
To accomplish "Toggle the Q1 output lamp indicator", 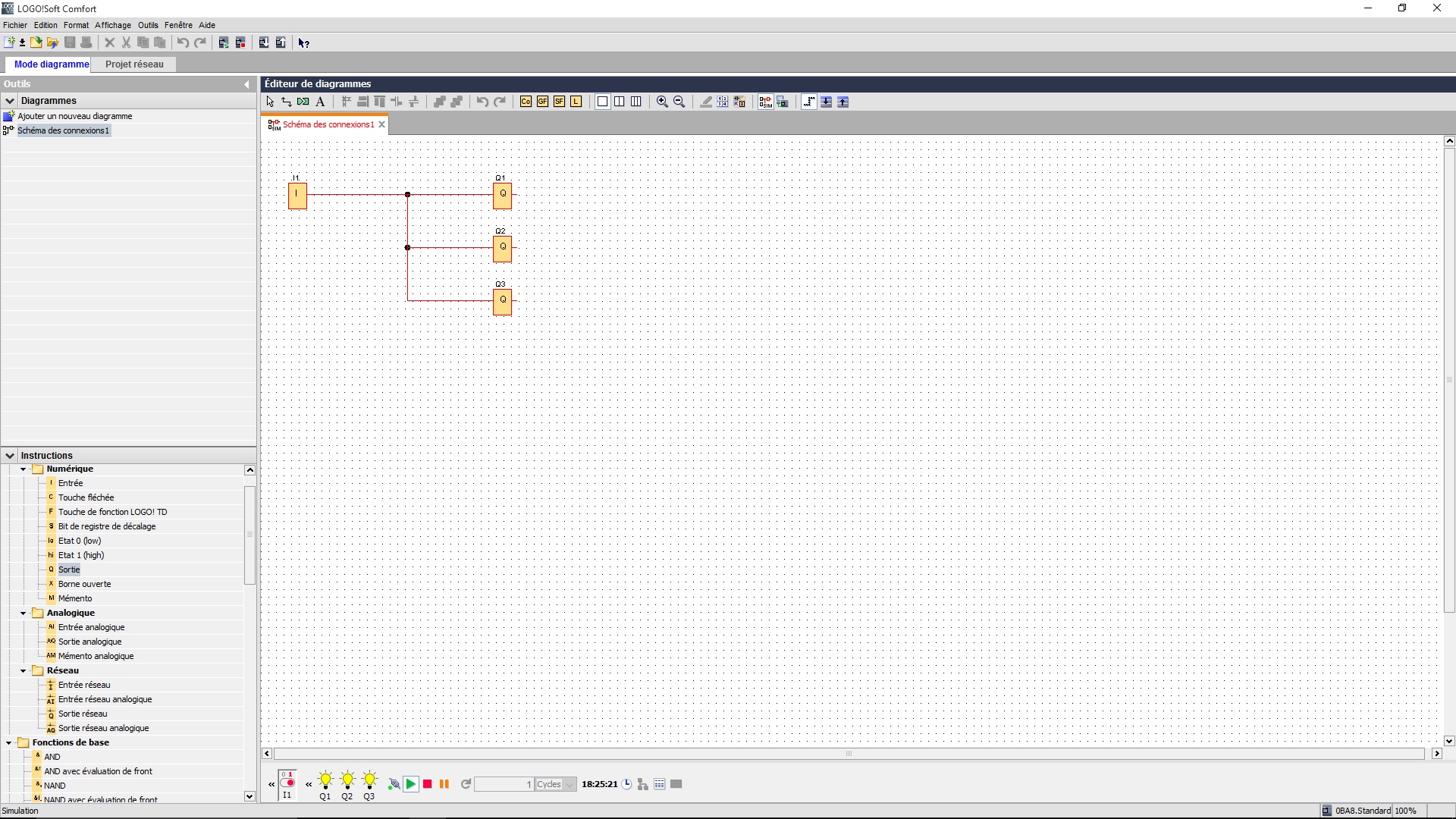I will point(325,781).
